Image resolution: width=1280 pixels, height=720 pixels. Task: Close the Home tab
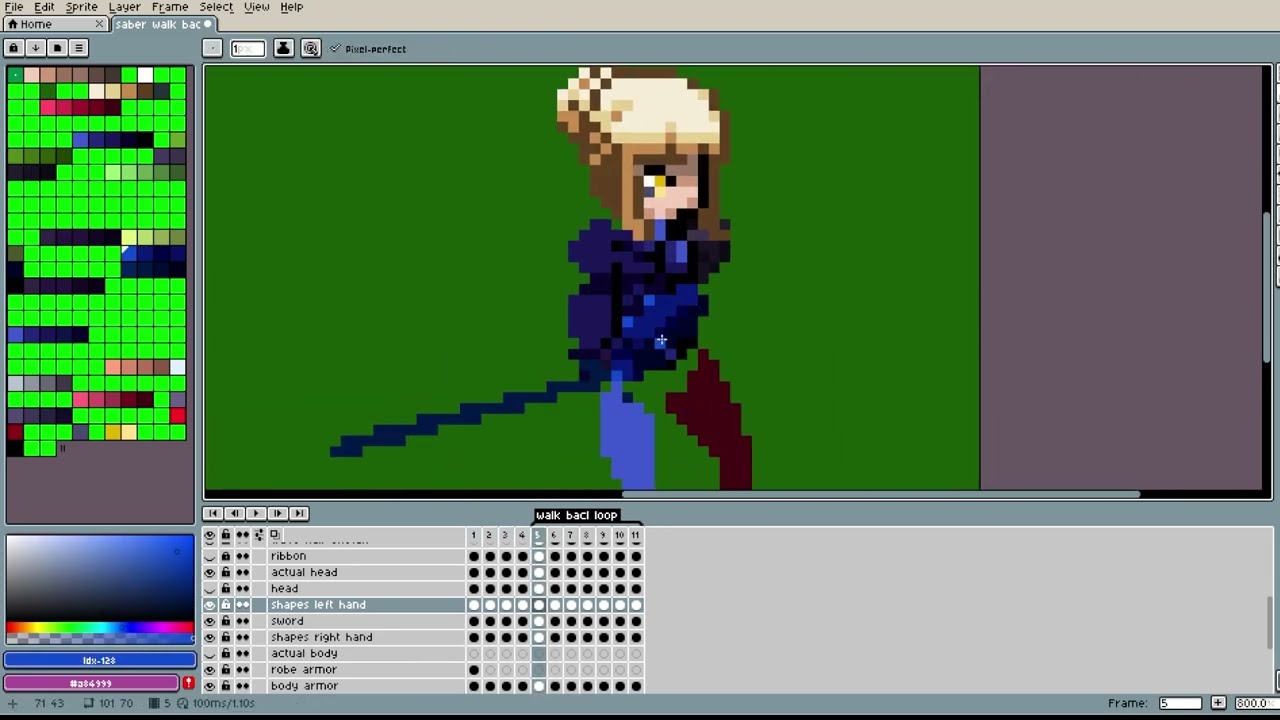click(99, 24)
